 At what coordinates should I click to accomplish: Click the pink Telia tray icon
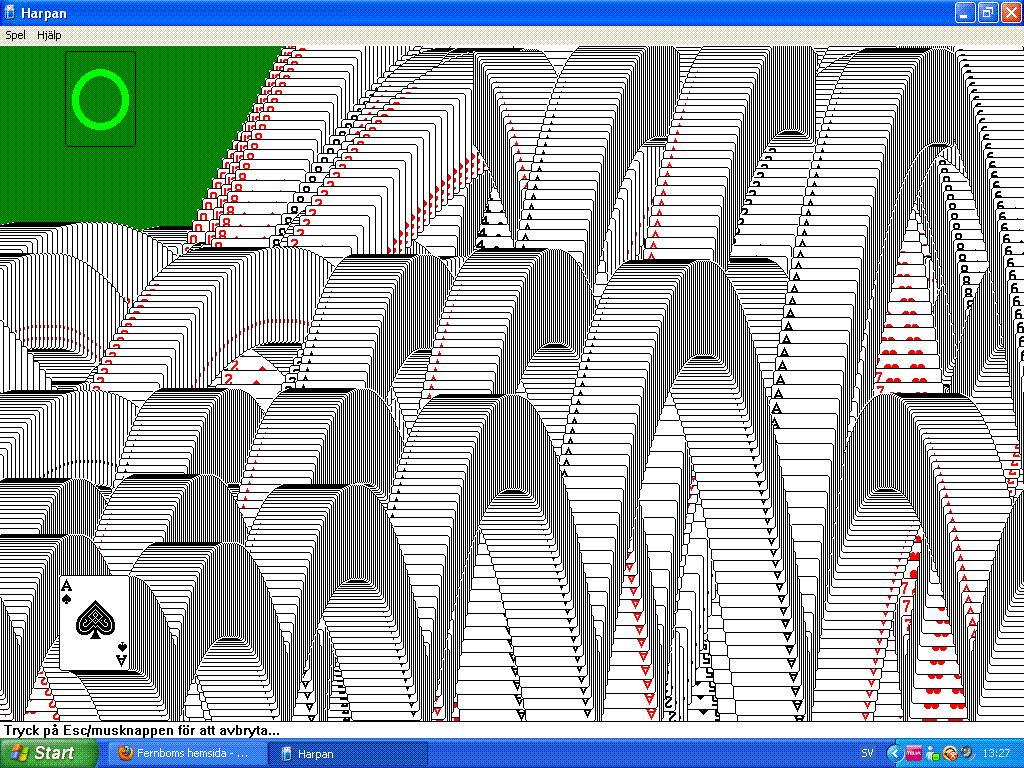point(913,753)
